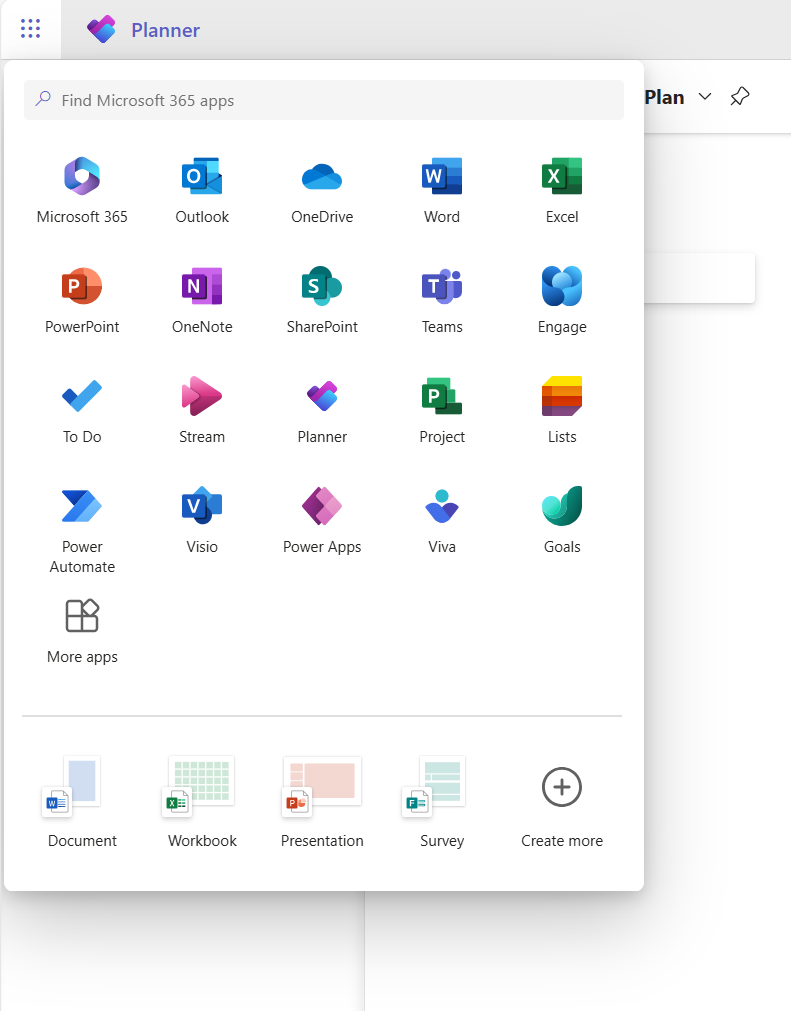Create a new Word Document
791x1011 pixels.
pyautogui.click(x=82, y=789)
